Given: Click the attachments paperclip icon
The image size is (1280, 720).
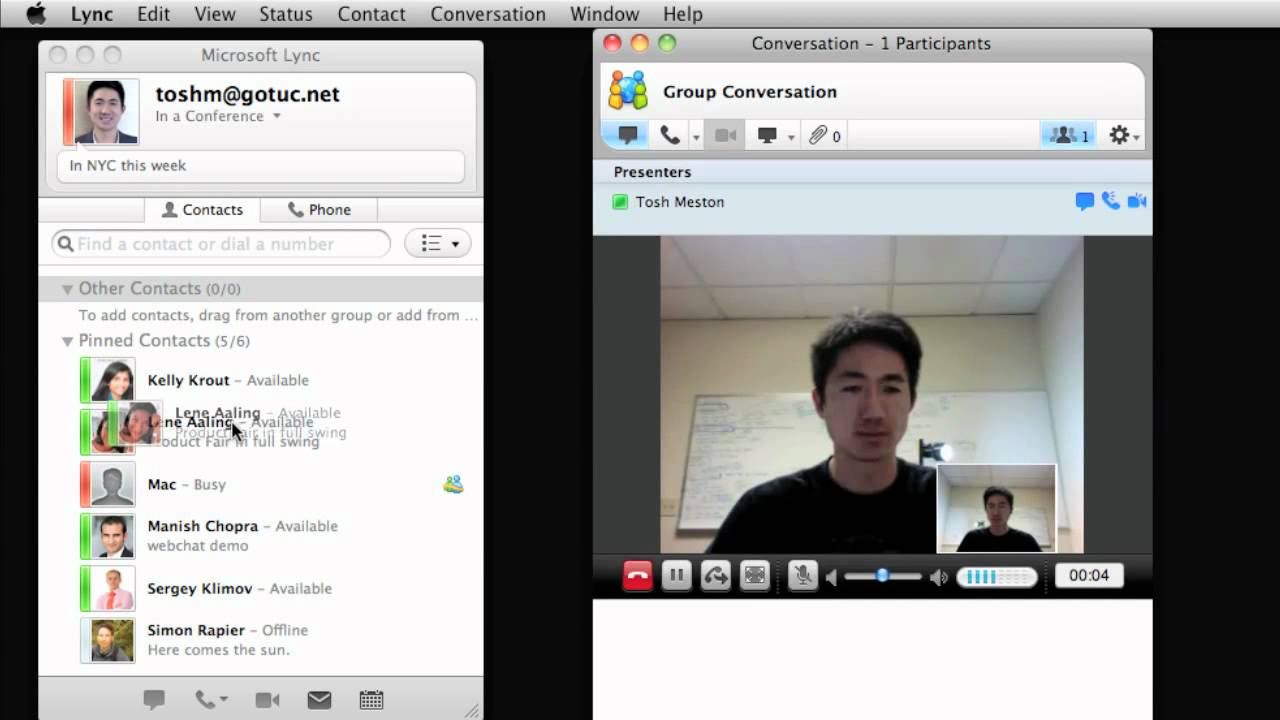Looking at the screenshot, I should click(x=818, y=135).
